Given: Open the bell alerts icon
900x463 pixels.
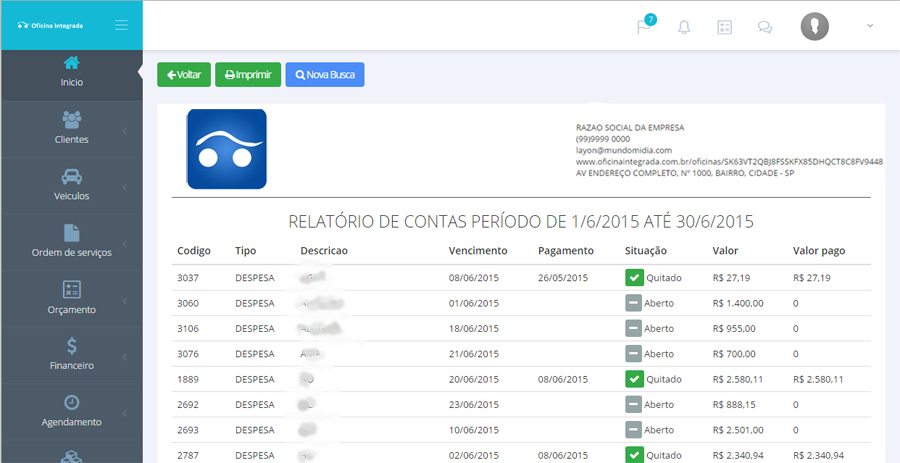Looking at the screenshot, I should (x=684, y=27).
